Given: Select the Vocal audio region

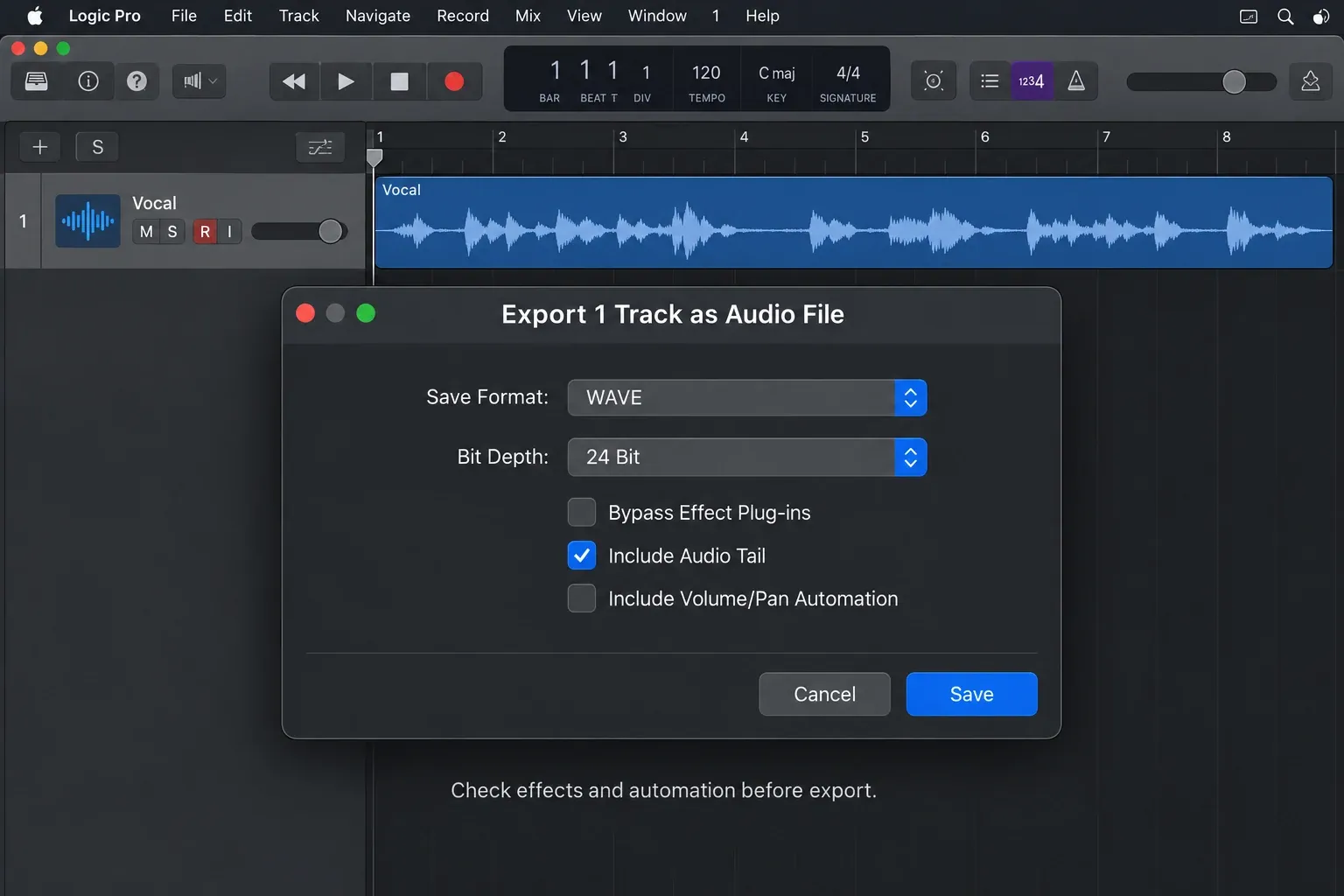Looking at the screenshot, I should pyautogui.click(x=853, y=222).
